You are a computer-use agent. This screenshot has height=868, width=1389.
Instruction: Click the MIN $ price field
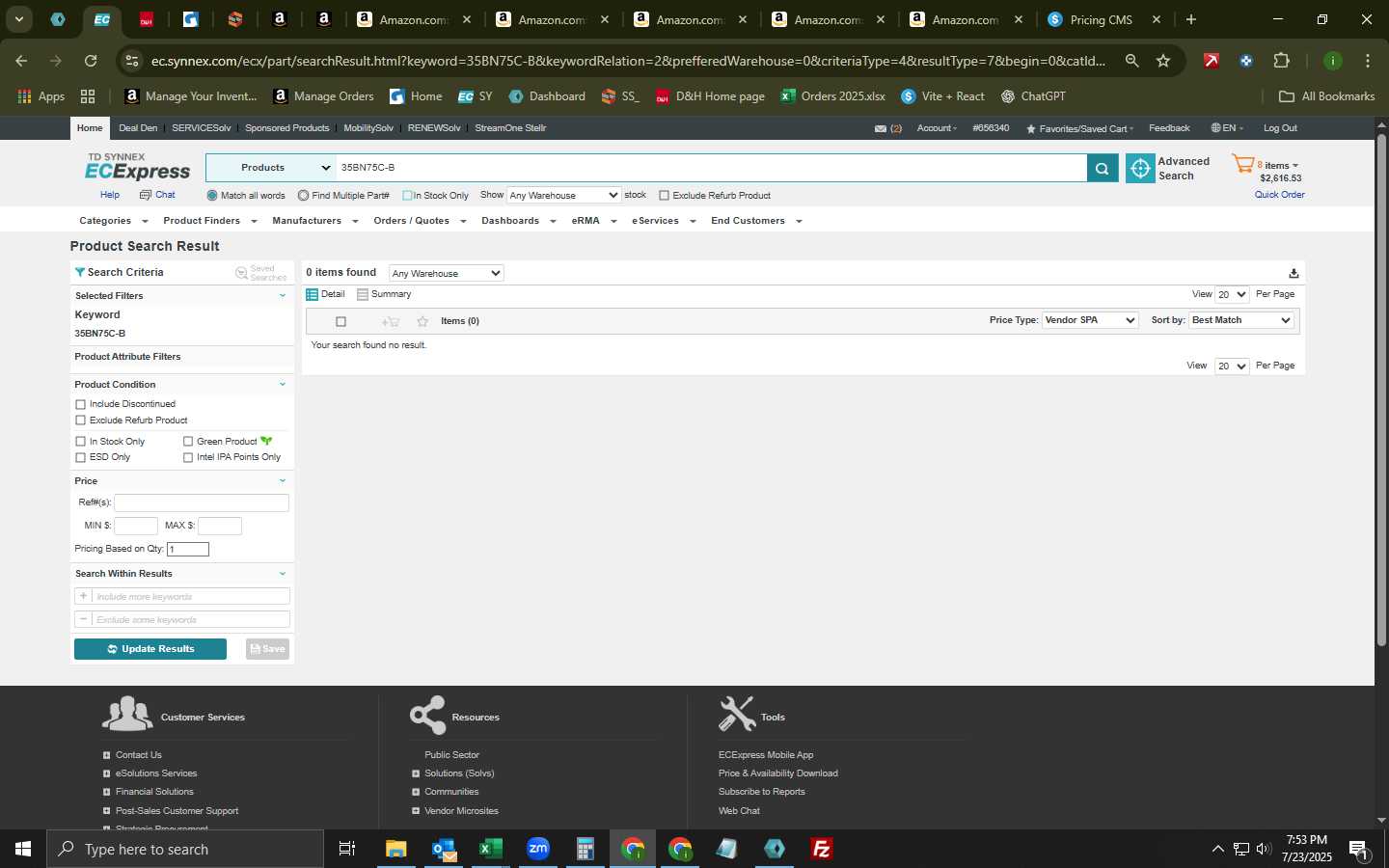click(136, 526)
